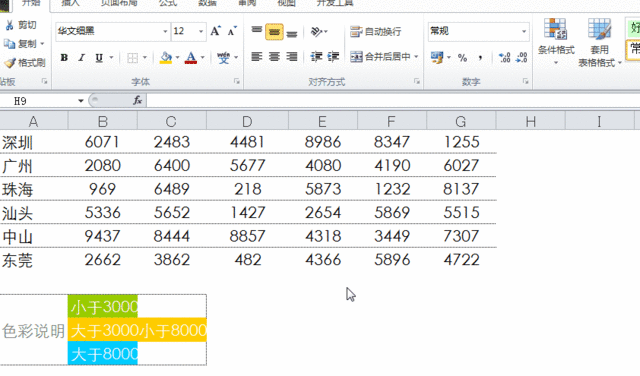Viewport: 640px width, 376px height.
Task: Decrease indent
Action: pyautogui.click(x=316, y=57)
